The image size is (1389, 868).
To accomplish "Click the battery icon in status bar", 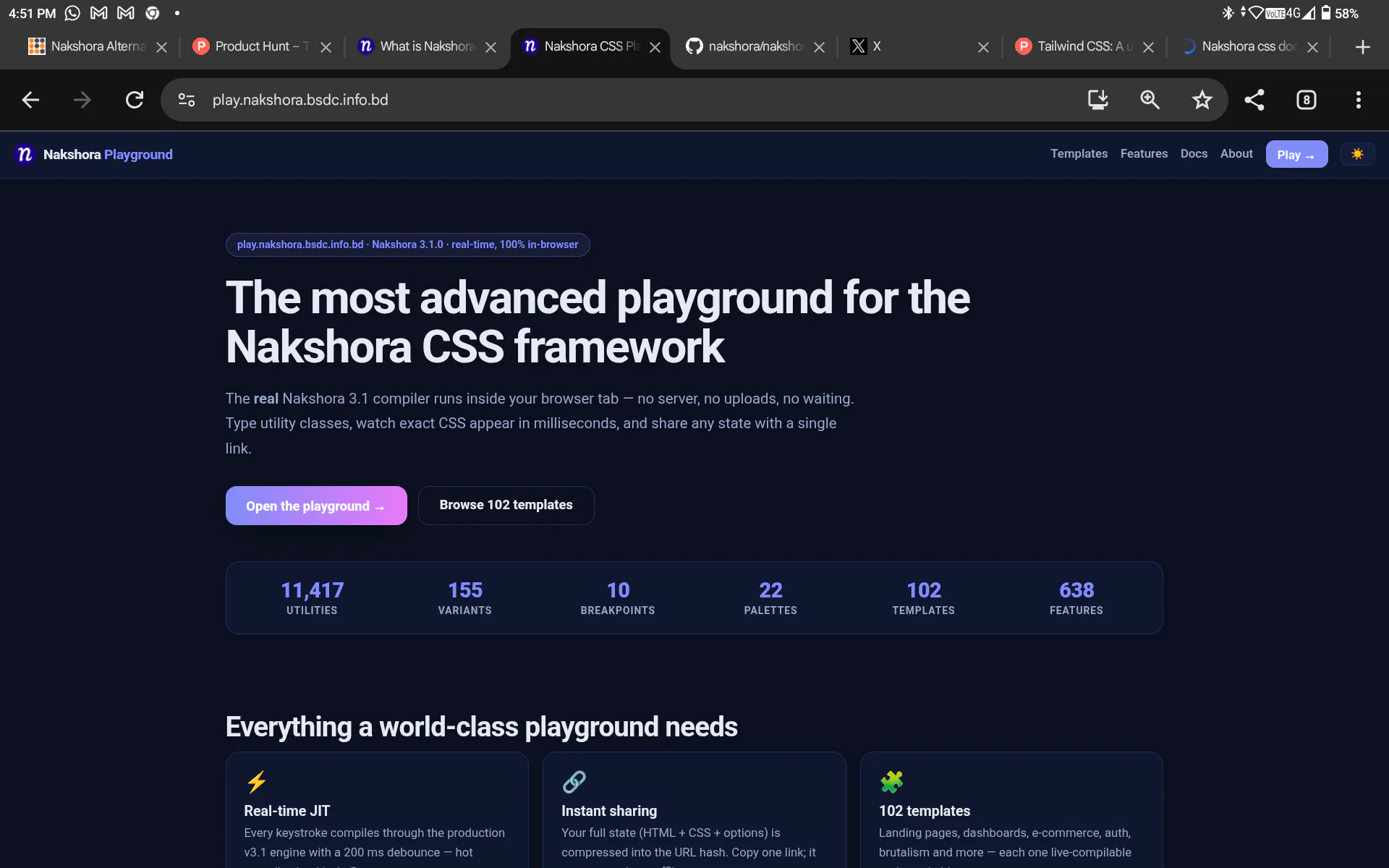I will [1325, 13].
